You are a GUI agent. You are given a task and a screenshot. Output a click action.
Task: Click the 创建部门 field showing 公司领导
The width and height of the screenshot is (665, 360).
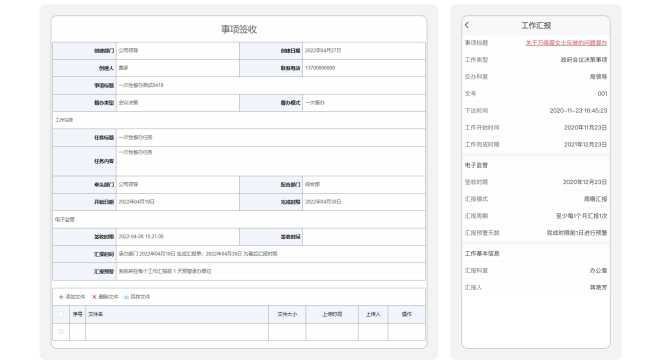pyautogui.click(x=178, y=50)
